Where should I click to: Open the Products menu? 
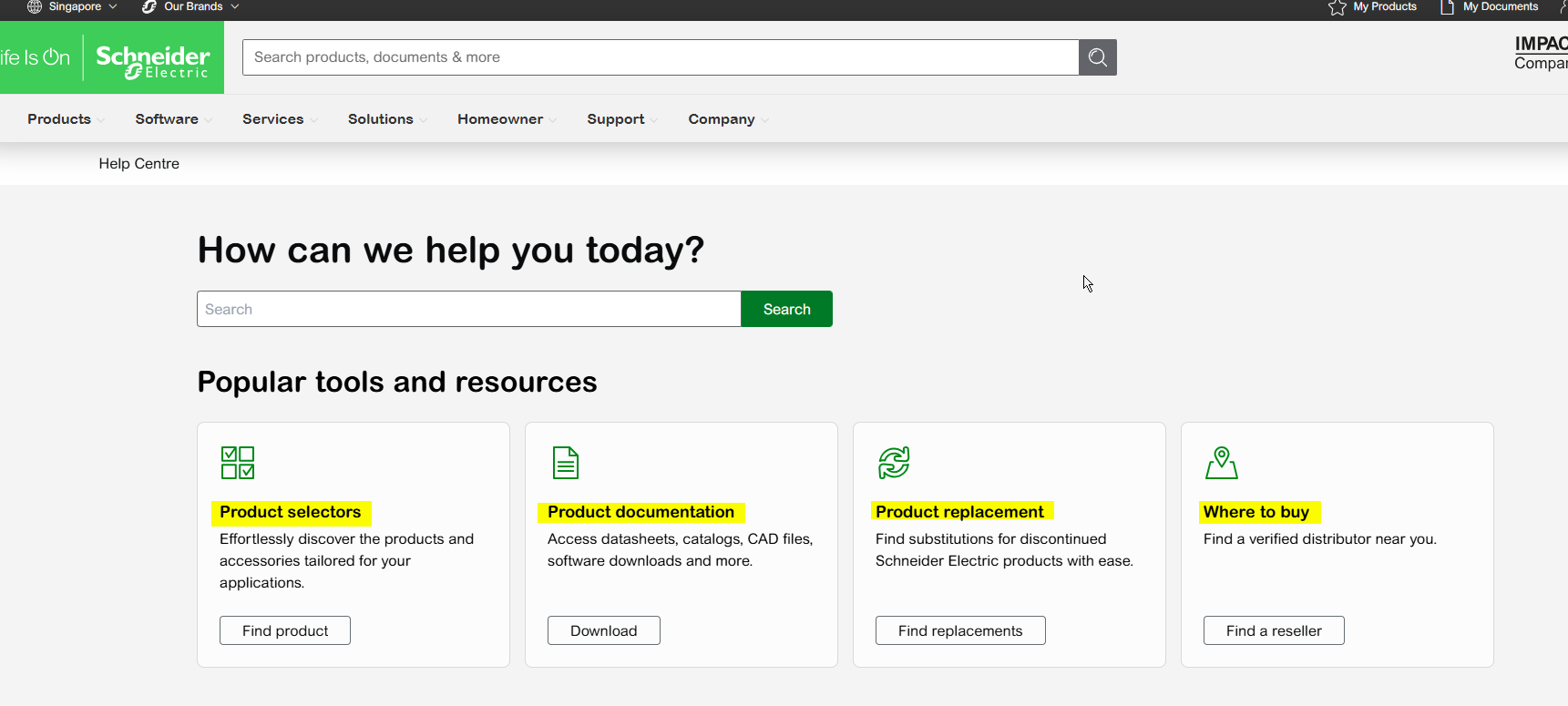(x=59, y=119)
